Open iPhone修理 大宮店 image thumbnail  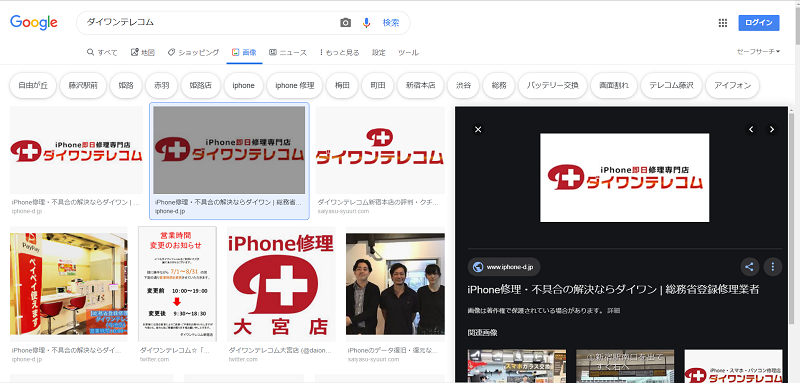[x=281, y=284]
